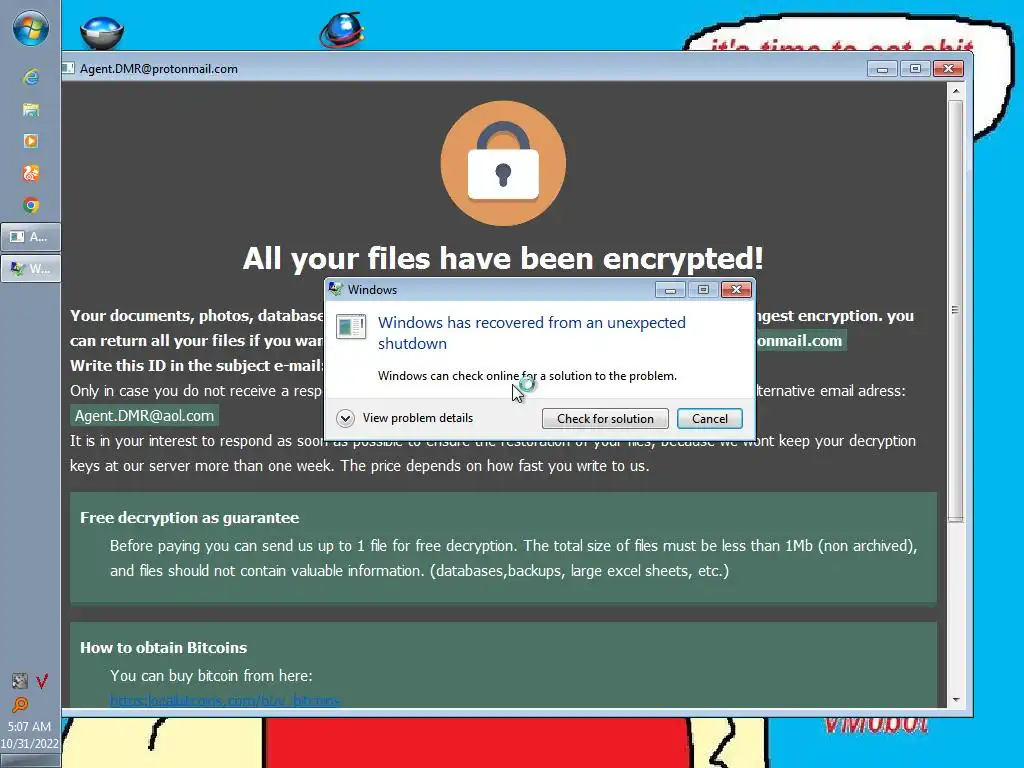Viewport: 1024px width, 768px height.
Task: Click the Check for solution button
Action: point(605,419)
